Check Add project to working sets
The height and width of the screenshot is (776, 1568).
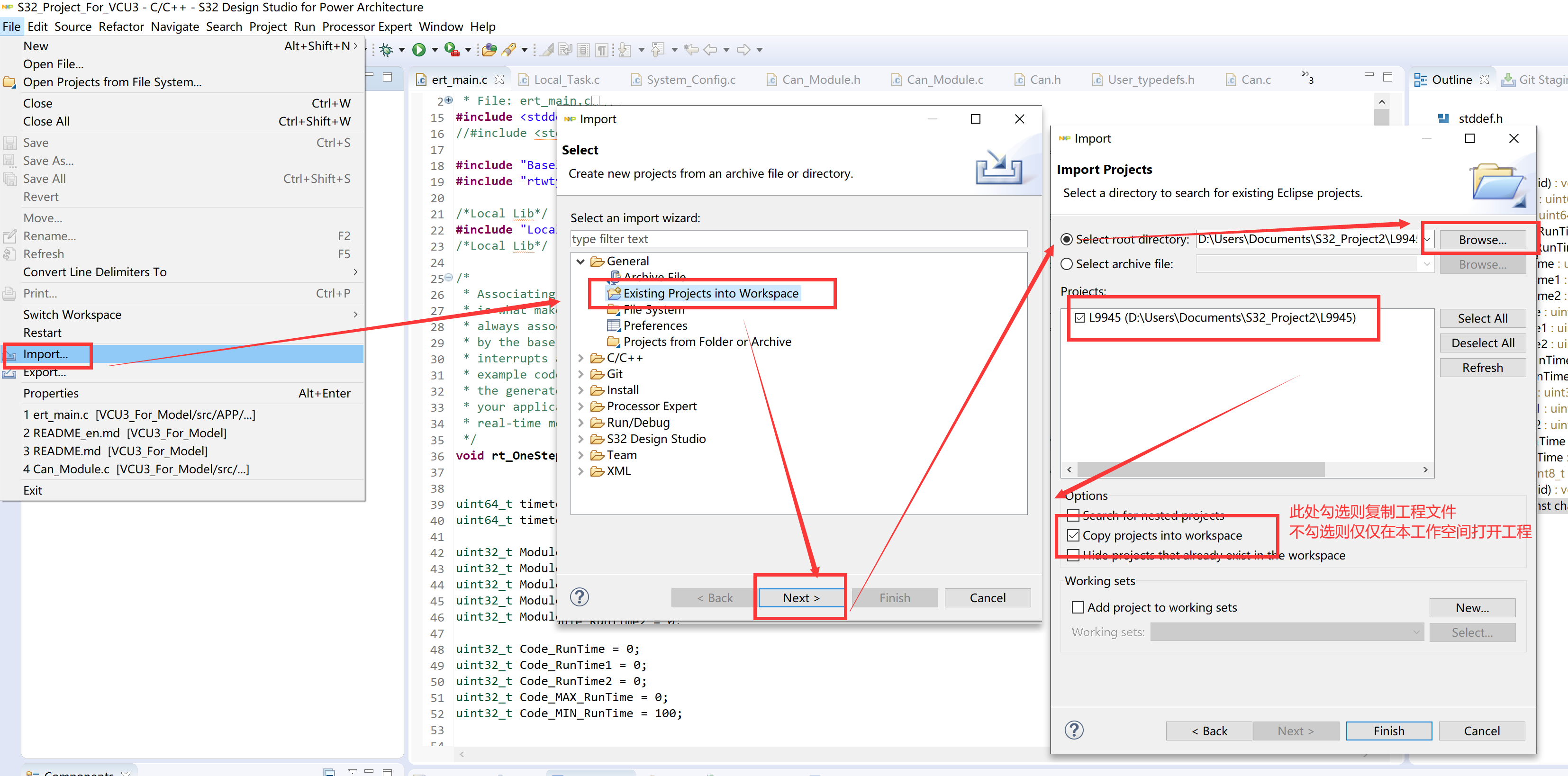(1077, 607)
